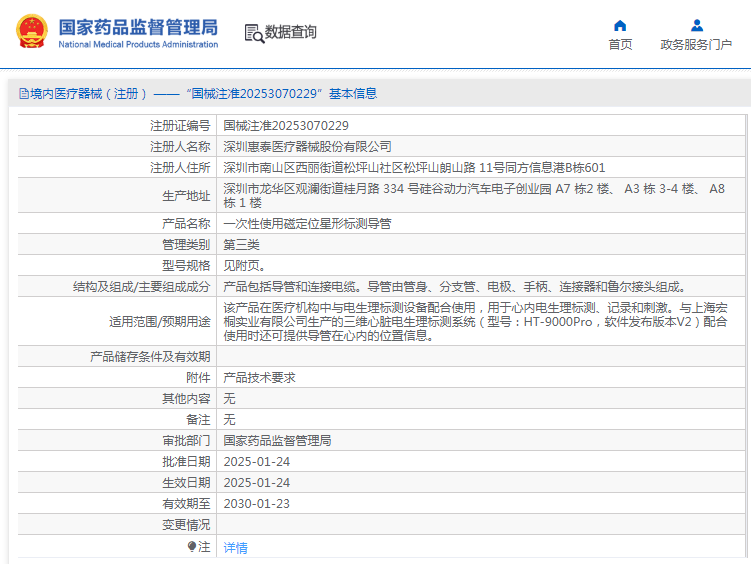The image size is (751, 564).
Task: Click the 注册人住所 address value
Action: coord(414,168)
